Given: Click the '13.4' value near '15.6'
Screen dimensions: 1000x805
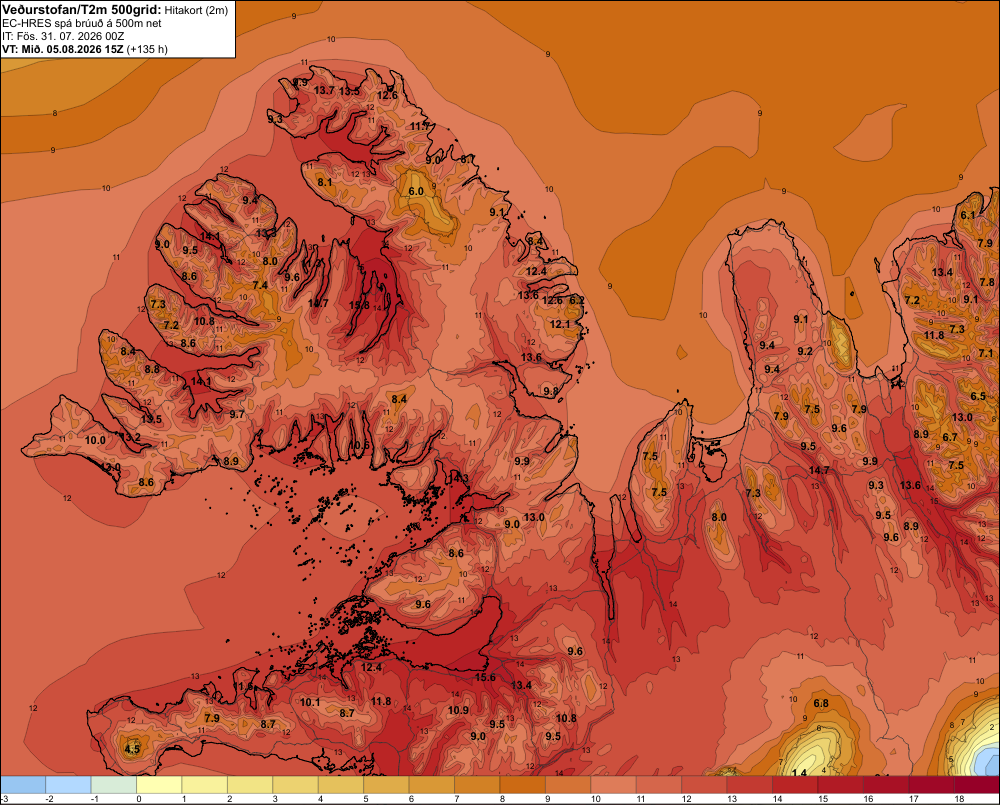Looking at the screenshot, I should (521, 685).
